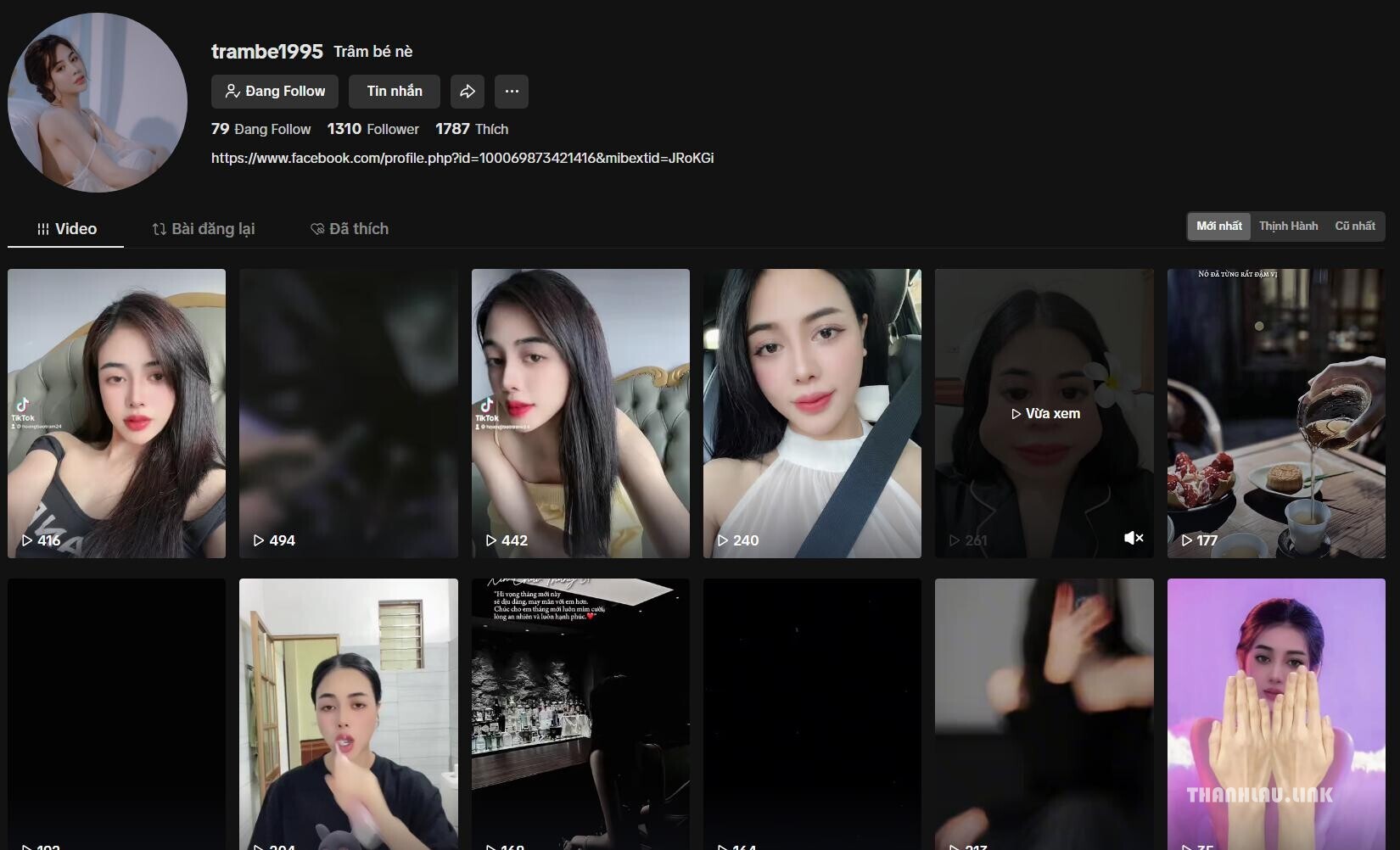Image resolution: width=1400 pixels, height=850 pixels.
Task: Click the 1787 Thích count
Action: [x=472, y=129]
